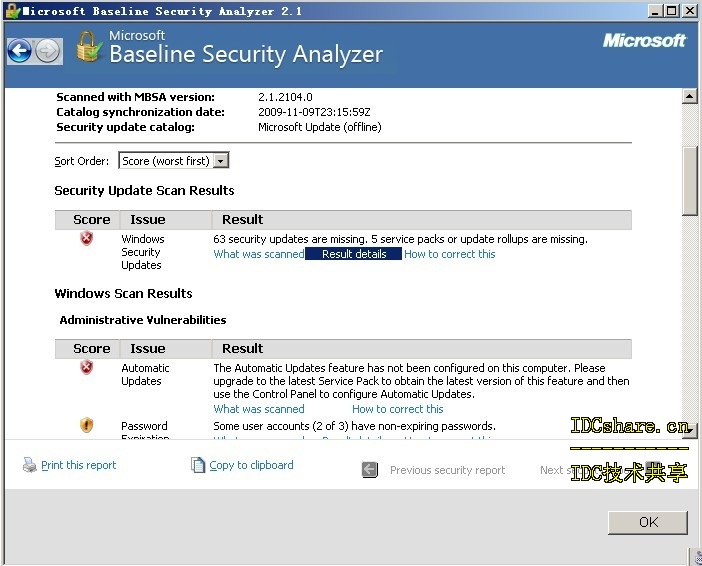Click the Microsoft logo in the header

click(644, 41)
